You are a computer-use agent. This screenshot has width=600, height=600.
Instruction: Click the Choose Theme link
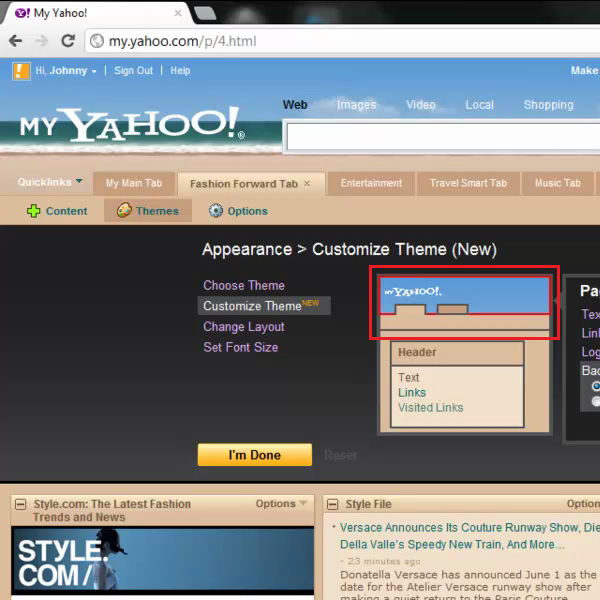pyautogui.click(x=244, y=285)
